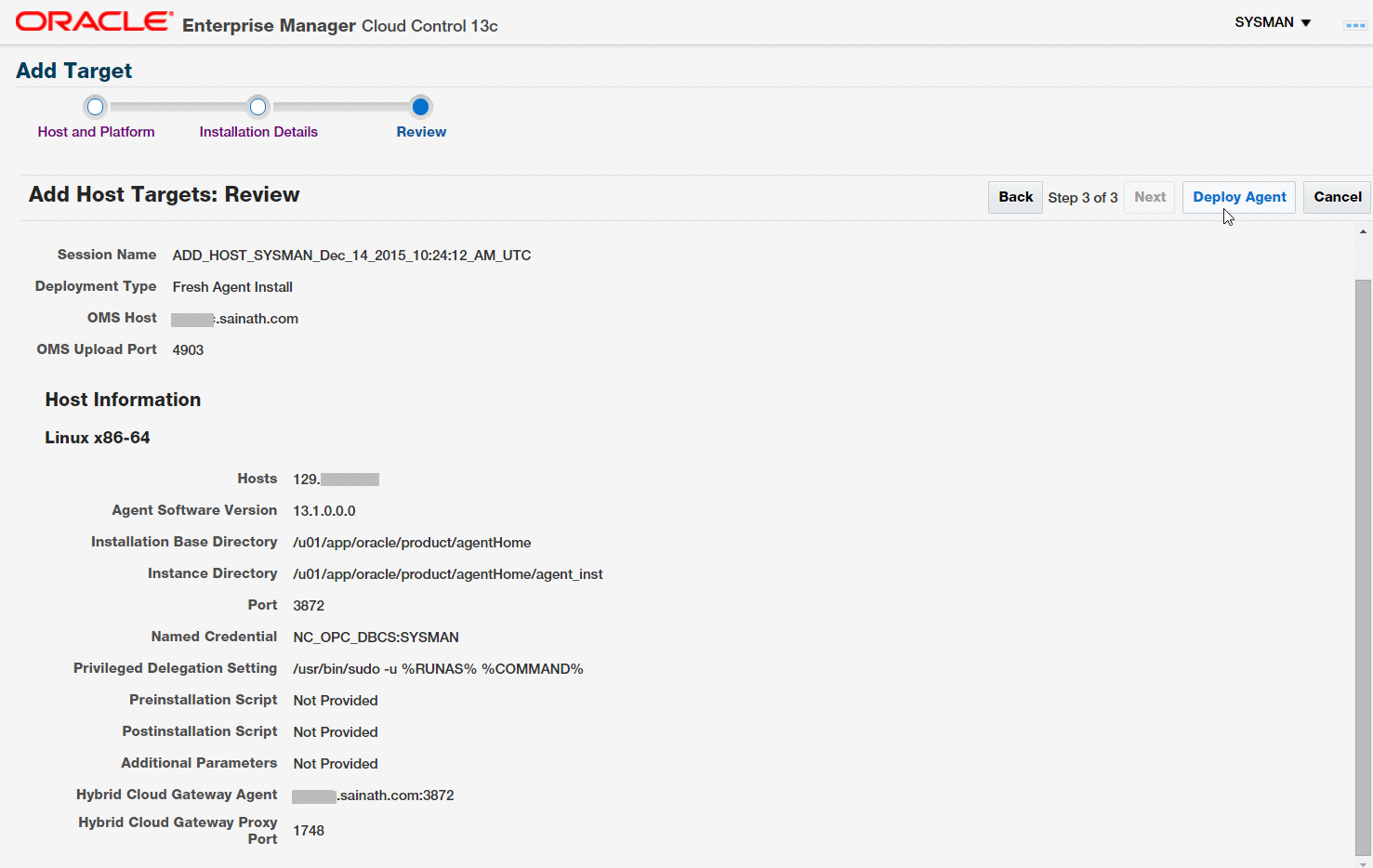Click 'Enterprise Manager Cloud Control 13c' title

pos(340,26)
